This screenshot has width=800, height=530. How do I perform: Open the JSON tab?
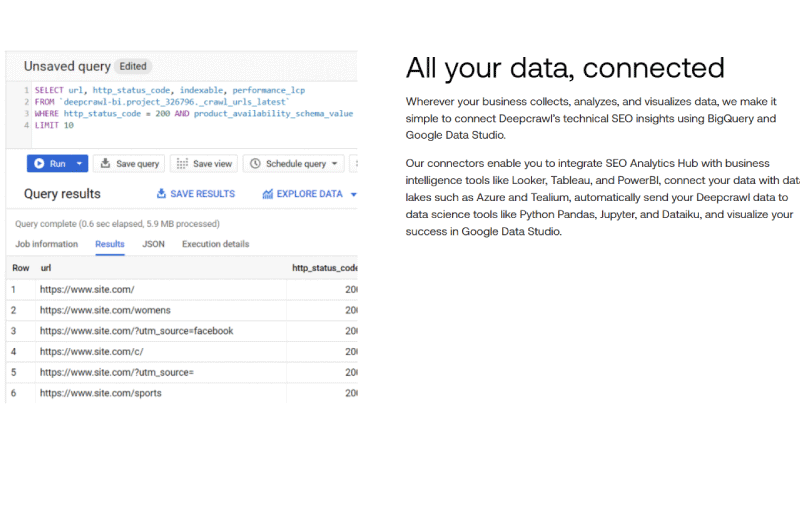(x=153, y=244)
